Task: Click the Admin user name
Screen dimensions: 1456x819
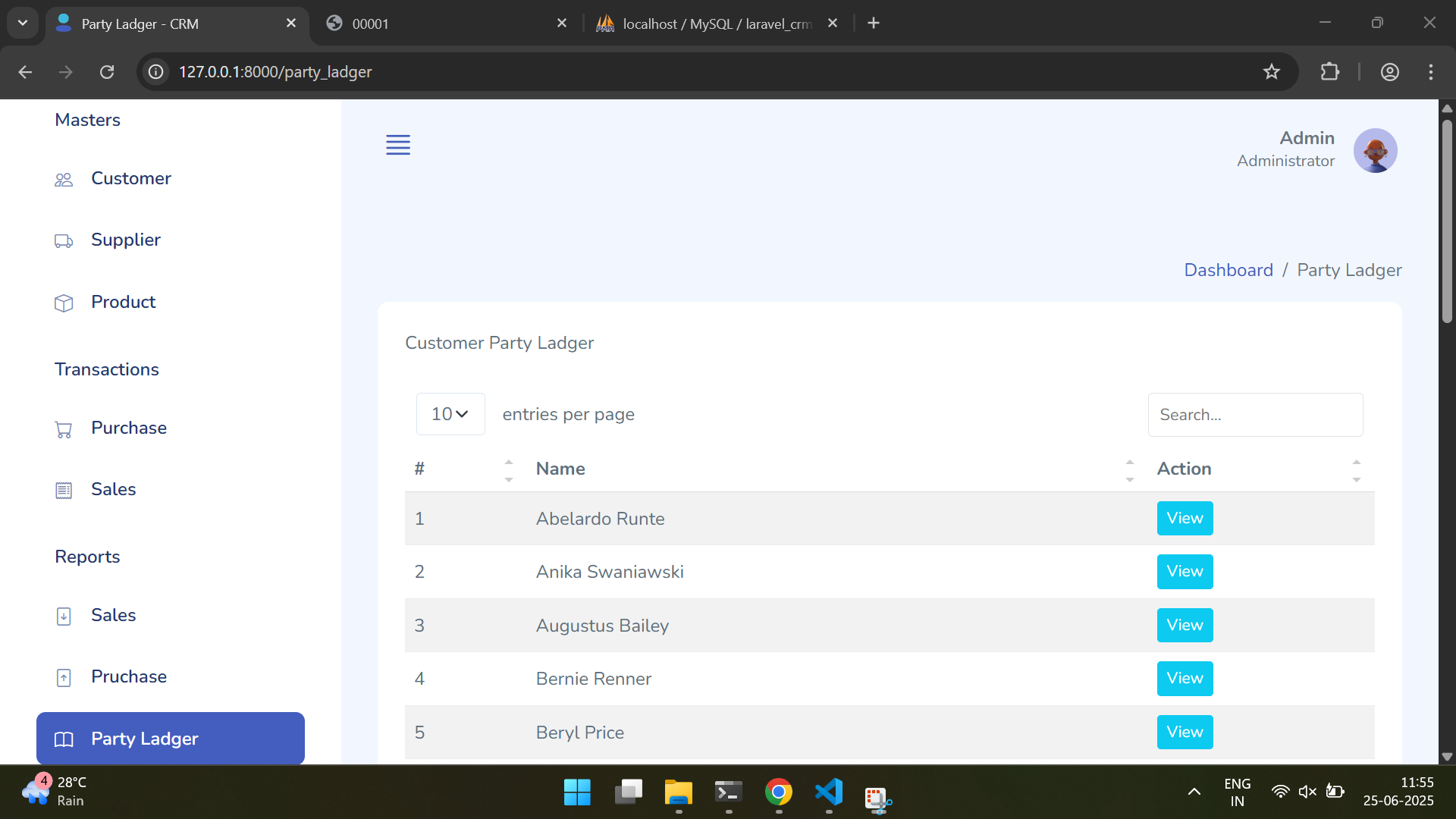Action: 1307,138
